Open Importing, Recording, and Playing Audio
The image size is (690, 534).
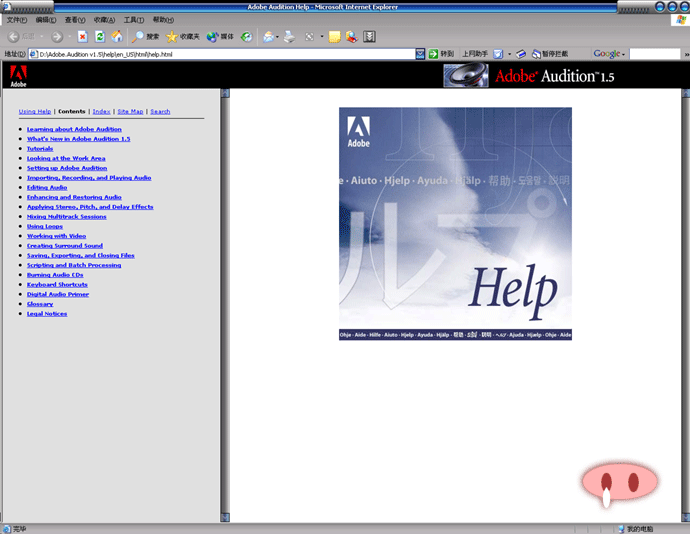[89, 177]
